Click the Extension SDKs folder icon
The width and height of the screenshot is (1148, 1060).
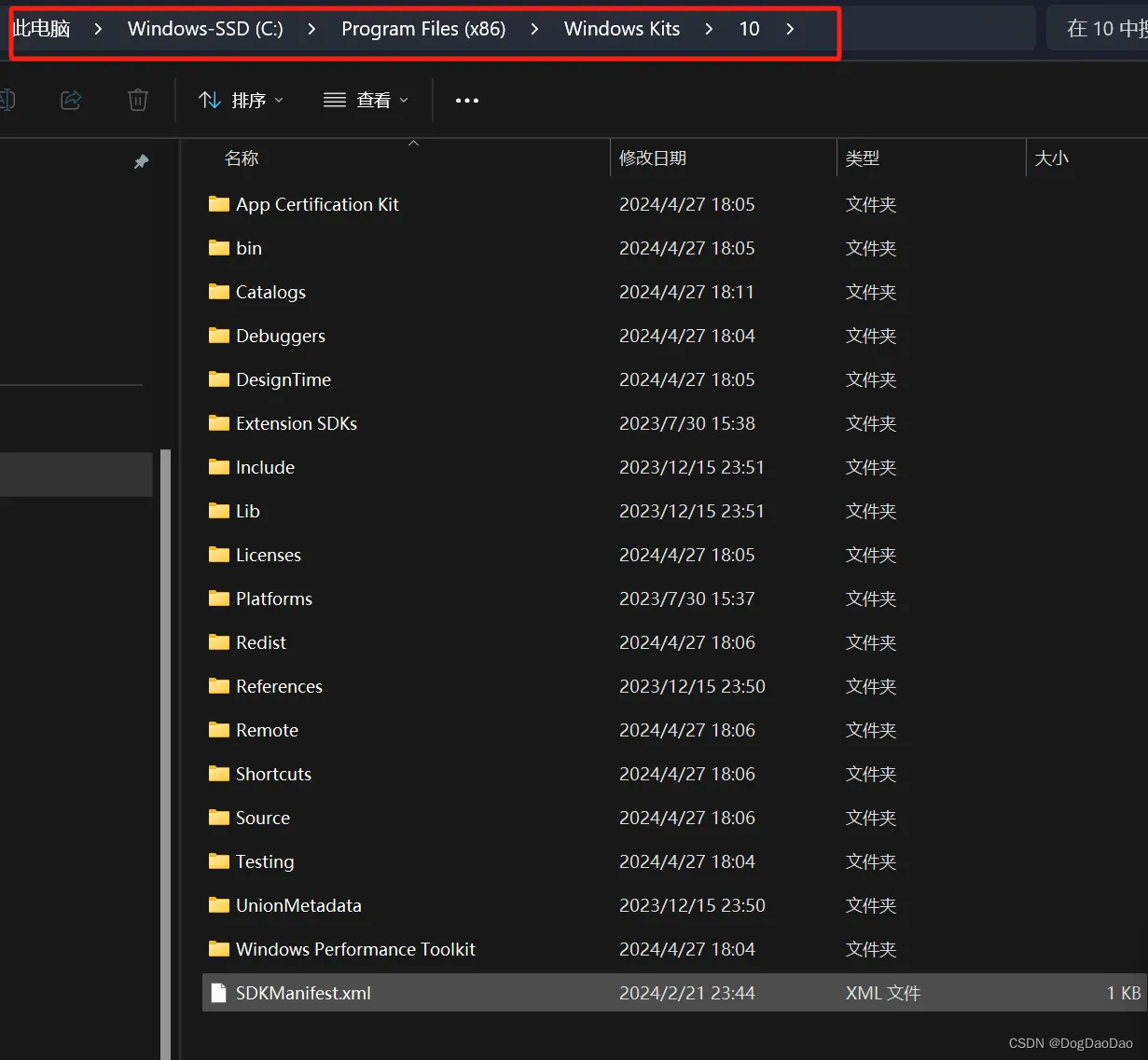click(x=219, y=423)
